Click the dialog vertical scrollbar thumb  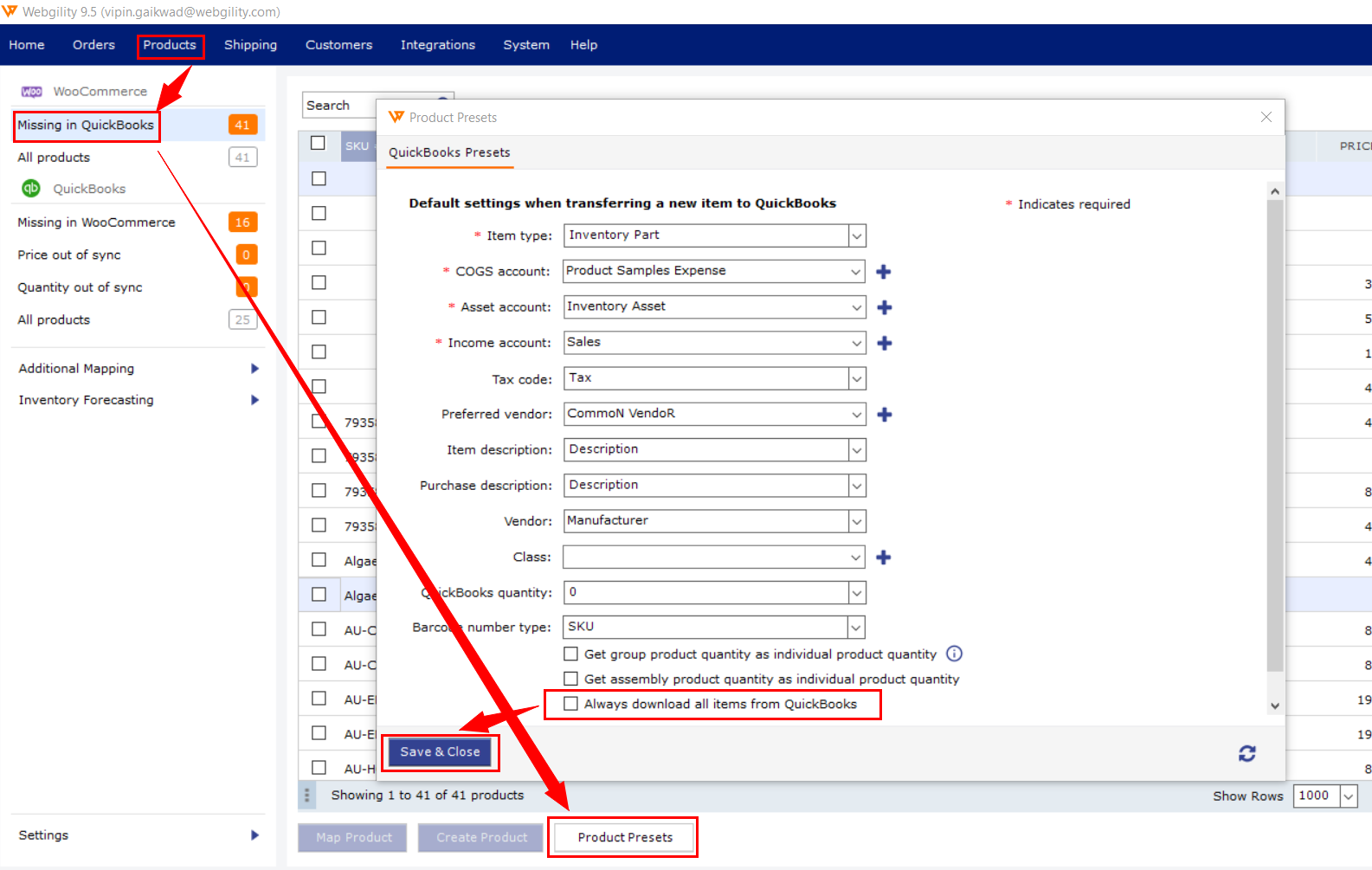(x=1274, y=435)
